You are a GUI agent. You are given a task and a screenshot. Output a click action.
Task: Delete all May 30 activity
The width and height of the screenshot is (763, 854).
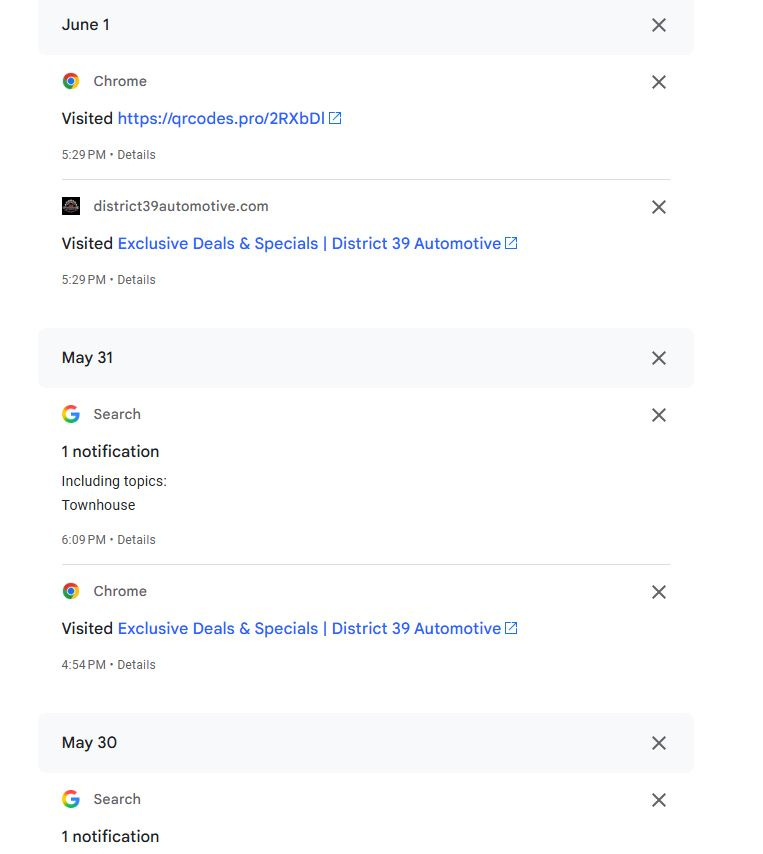pyautogui.click(x=658, y=743)
